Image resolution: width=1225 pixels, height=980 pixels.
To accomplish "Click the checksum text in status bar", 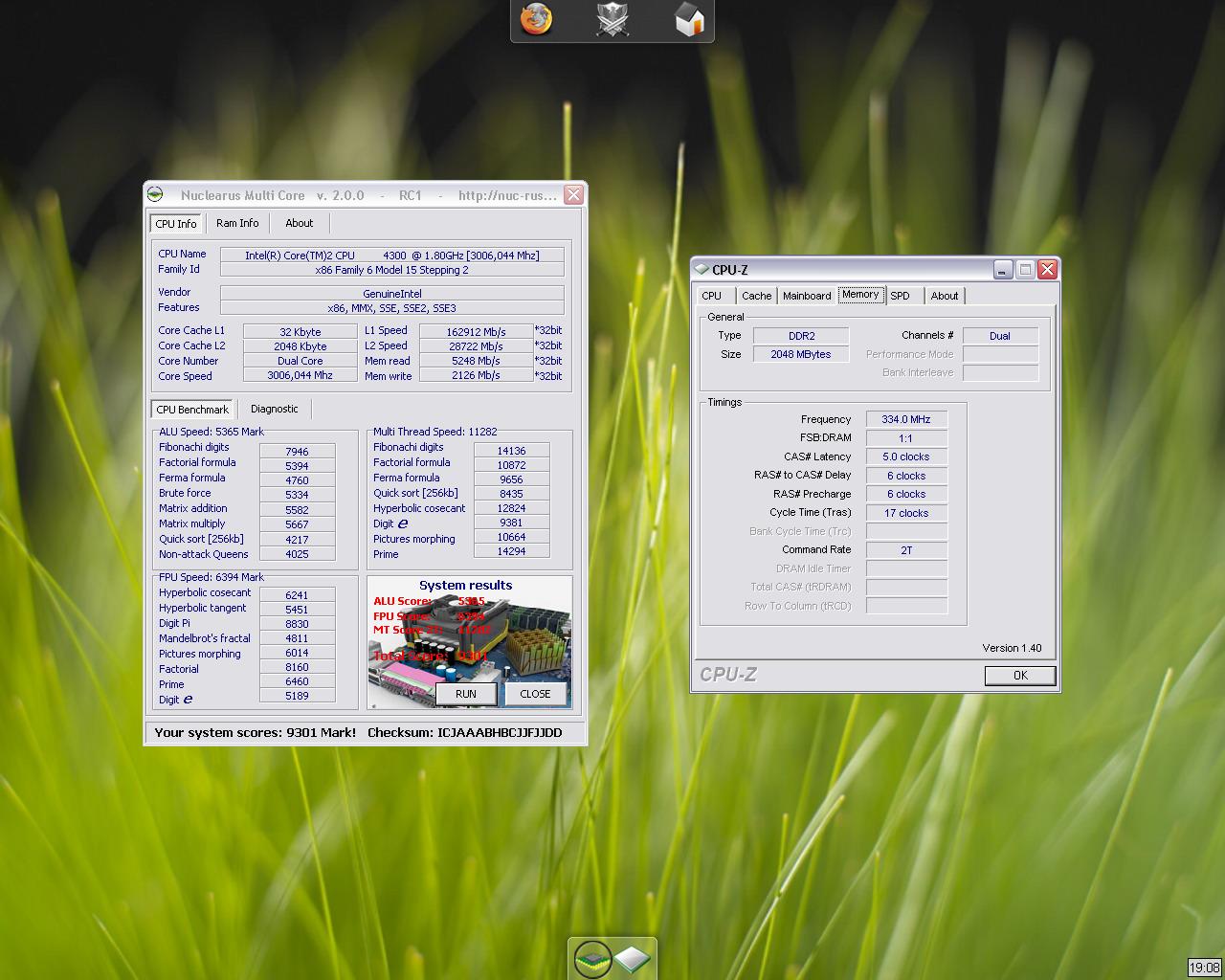I will click(465, 732).
